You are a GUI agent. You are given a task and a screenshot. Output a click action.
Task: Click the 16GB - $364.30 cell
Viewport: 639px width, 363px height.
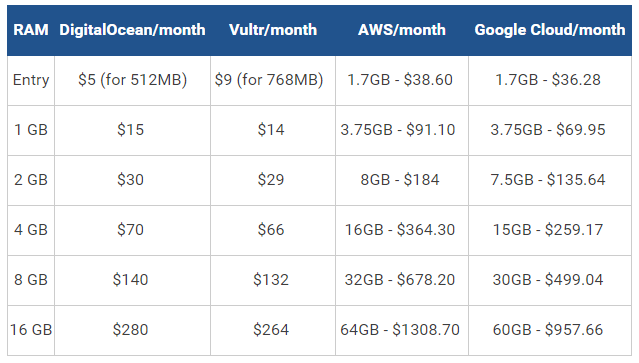[x=402, y=231]
